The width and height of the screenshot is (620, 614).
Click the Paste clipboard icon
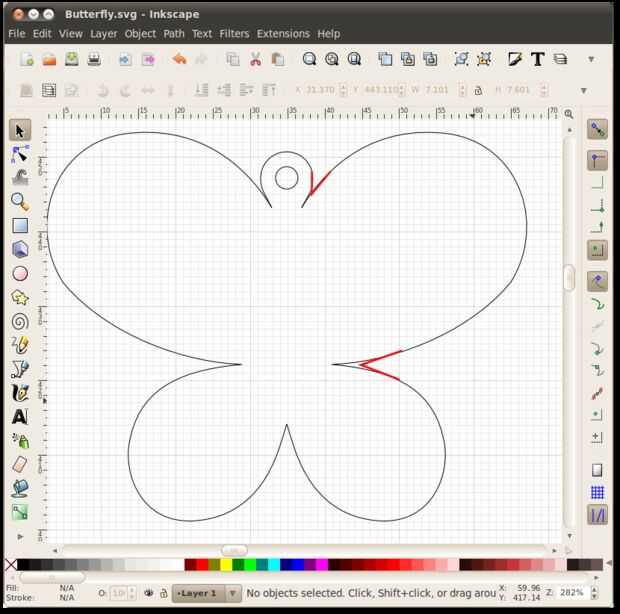tap(278, 59)
